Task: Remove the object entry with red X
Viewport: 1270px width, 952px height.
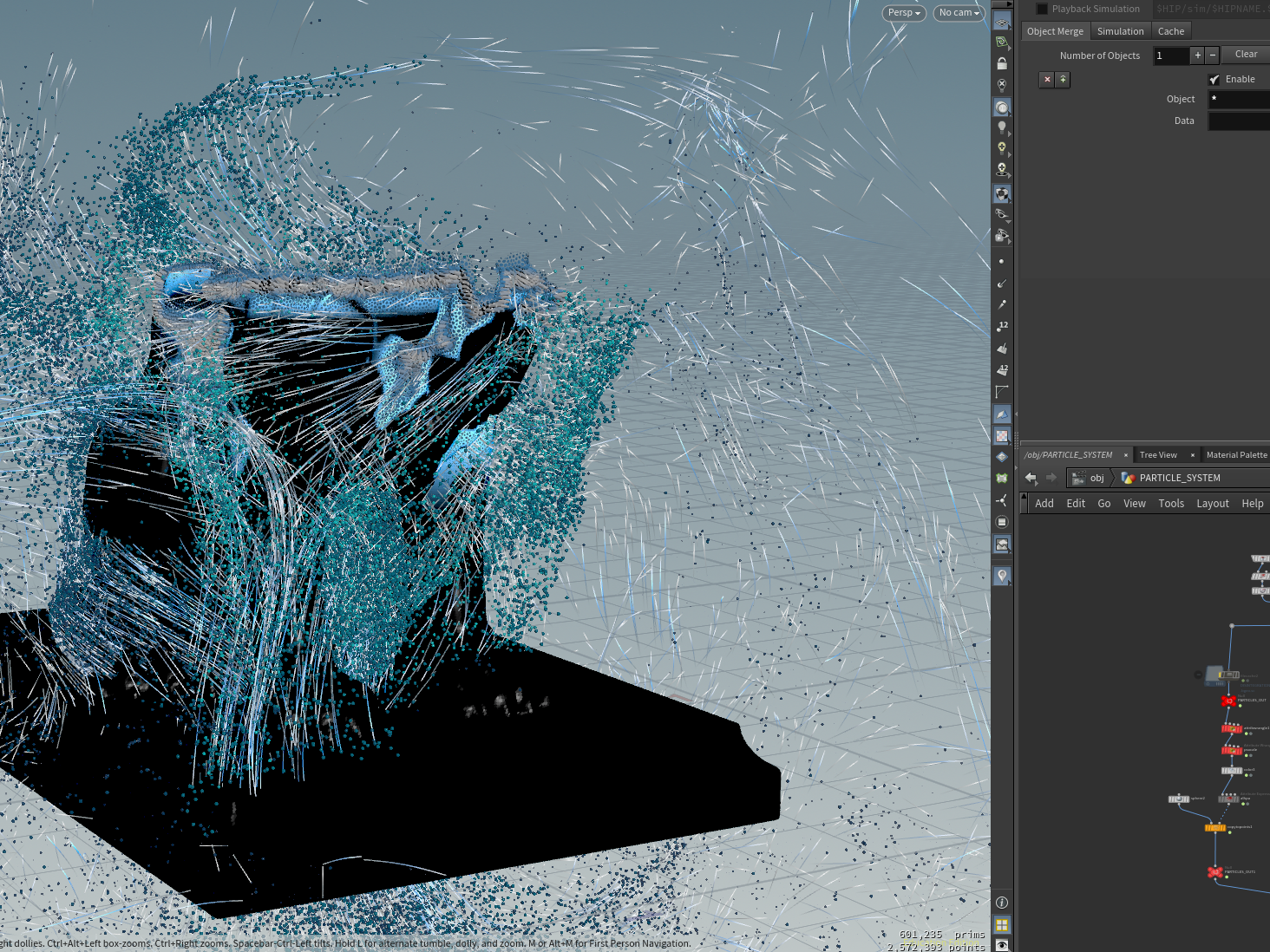Action: pos(1047,79)
